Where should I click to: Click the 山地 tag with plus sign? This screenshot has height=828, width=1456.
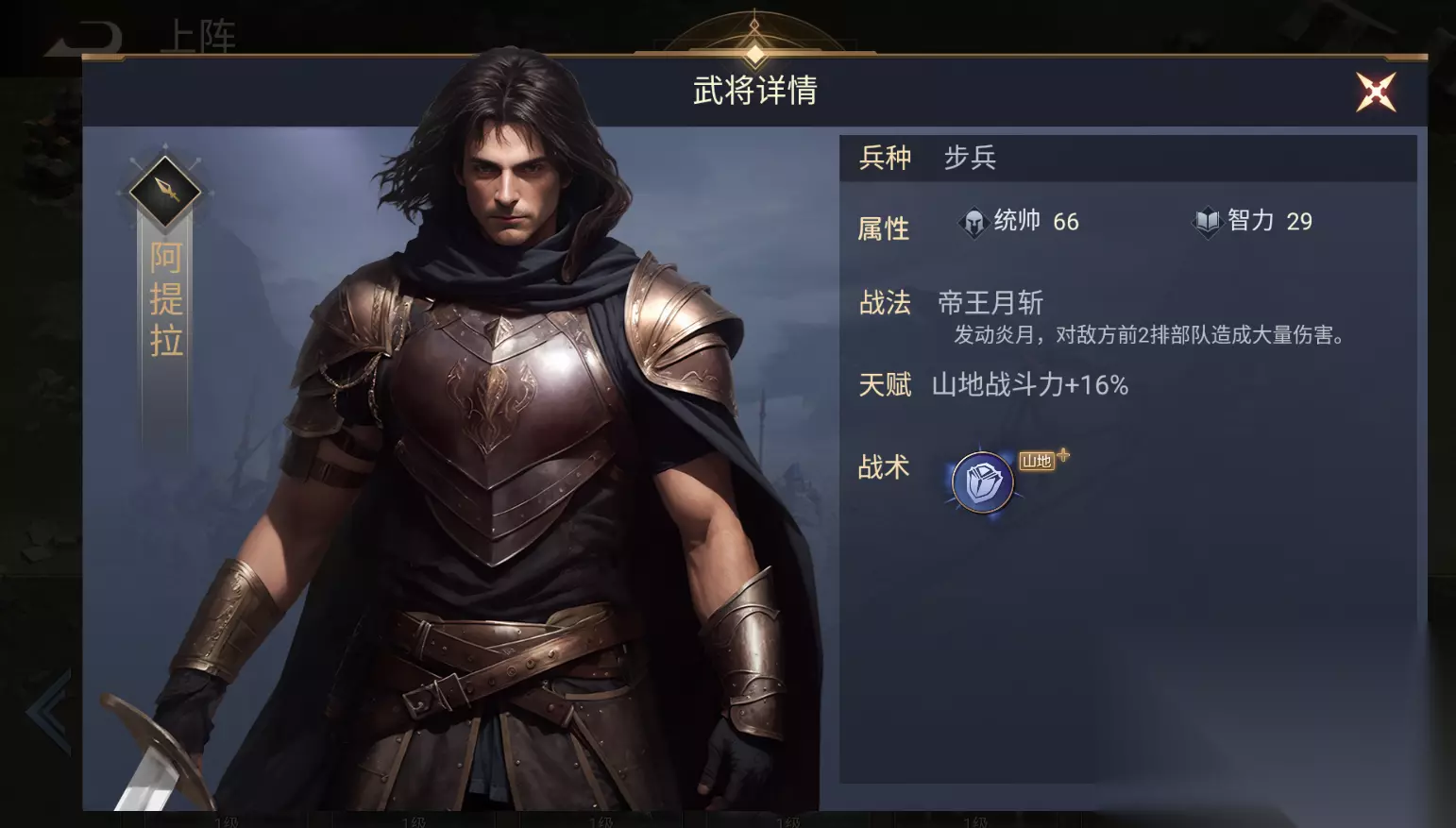coord(1043,460)
